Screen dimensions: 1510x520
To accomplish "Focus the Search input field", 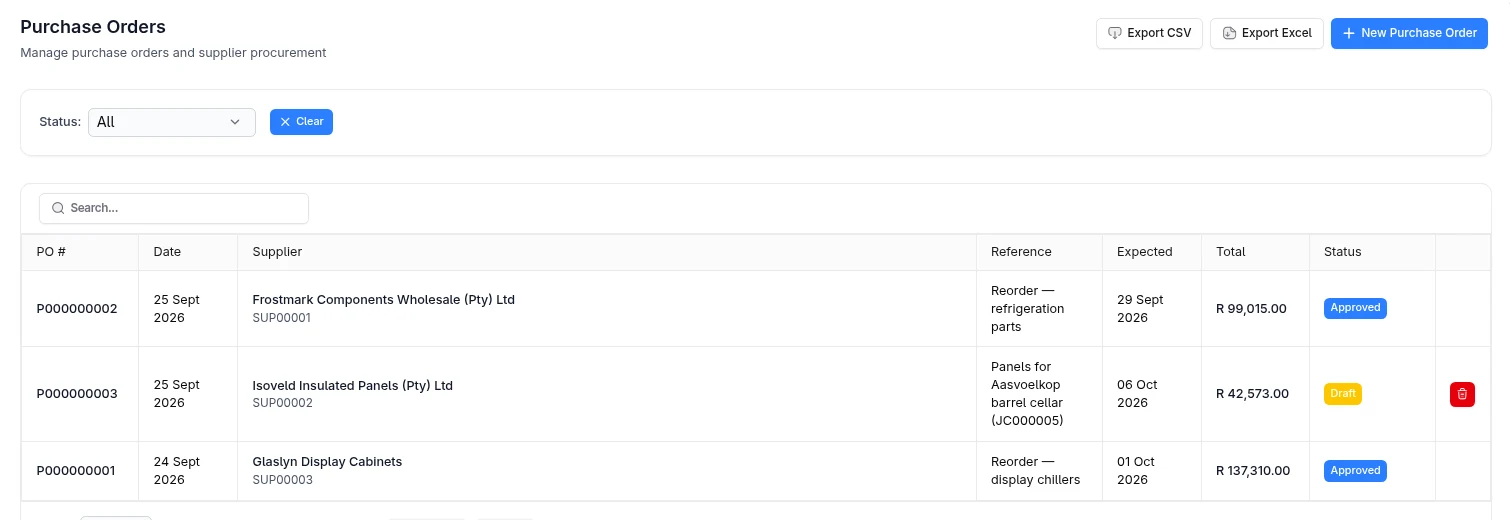I will click(174, 208).
